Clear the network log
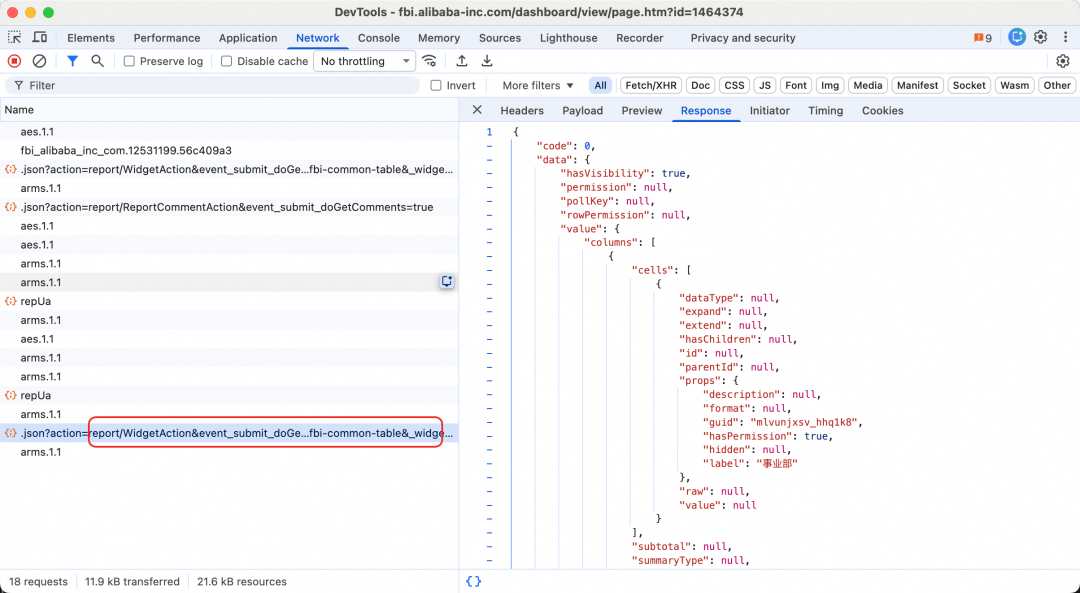1080x593 pixels. click(39, 61)
